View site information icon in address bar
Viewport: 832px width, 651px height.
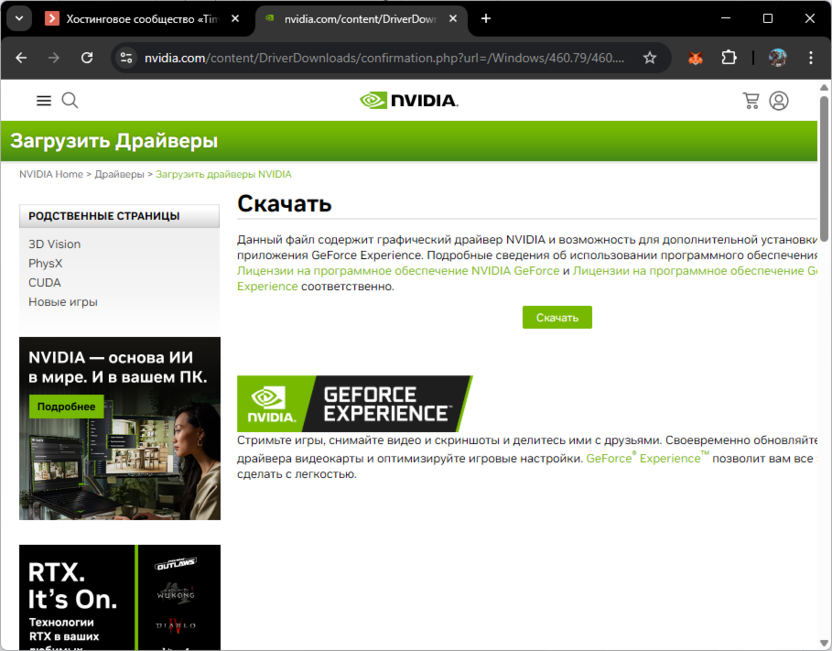coord(126,57)
